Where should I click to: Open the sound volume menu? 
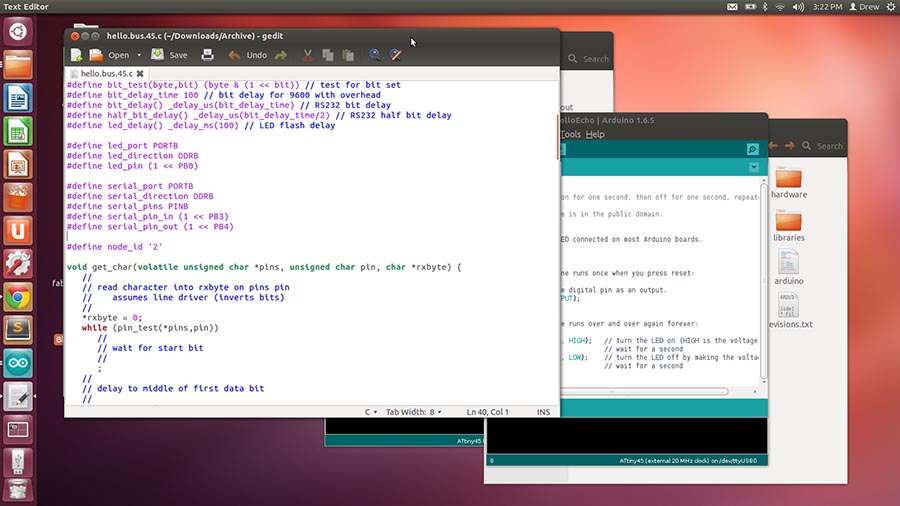pyautogui.click(x=798, y=7)
